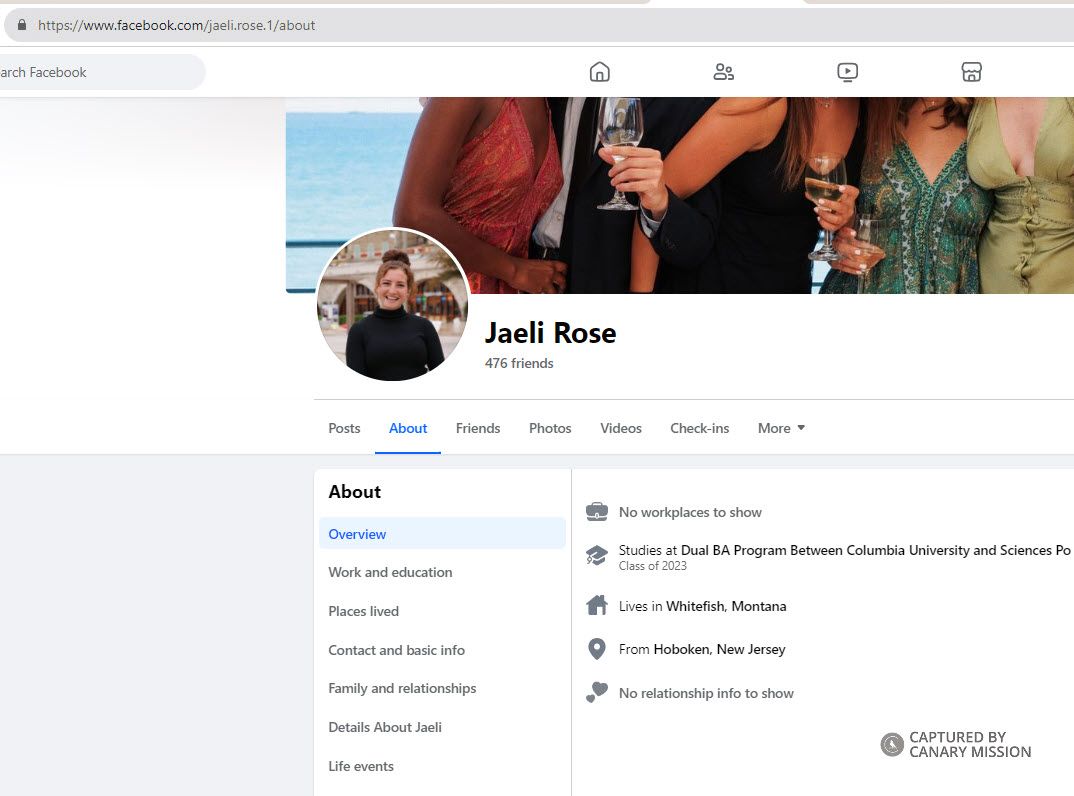Open the Photos tab
Screen dimensions: 1074x796
coord(550,428)
